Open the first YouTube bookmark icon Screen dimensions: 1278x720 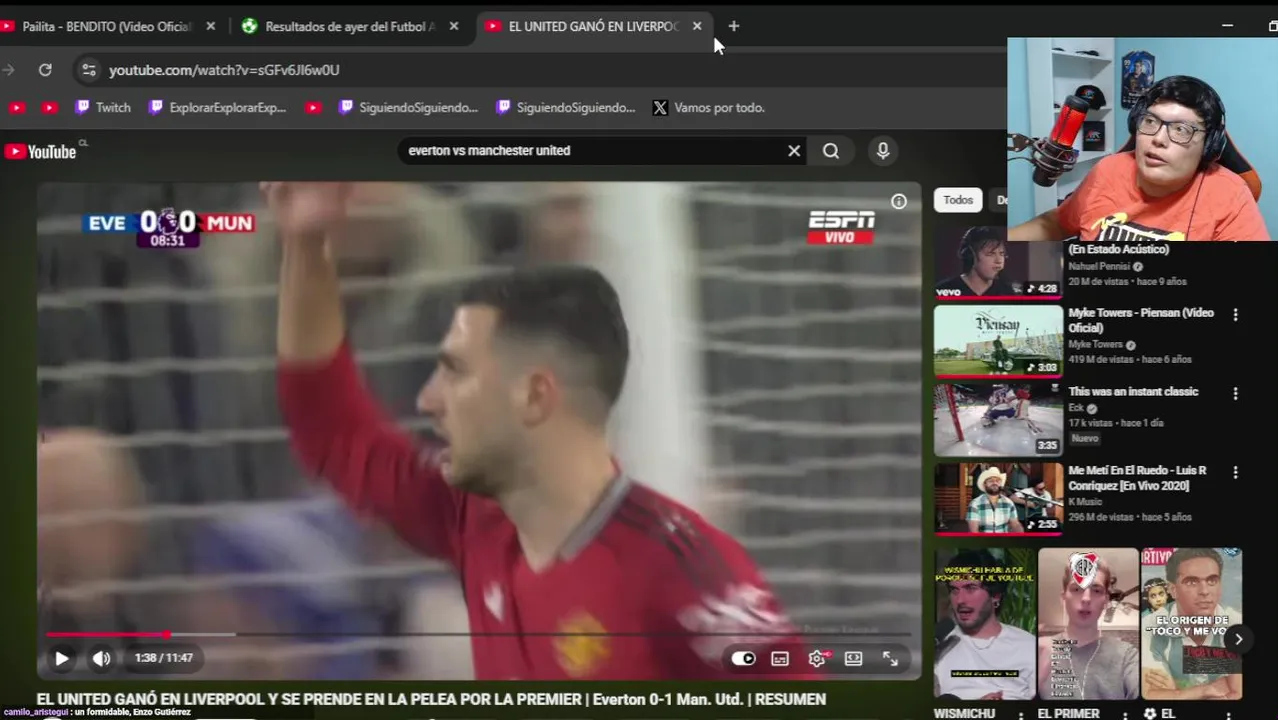coord(16,108)
